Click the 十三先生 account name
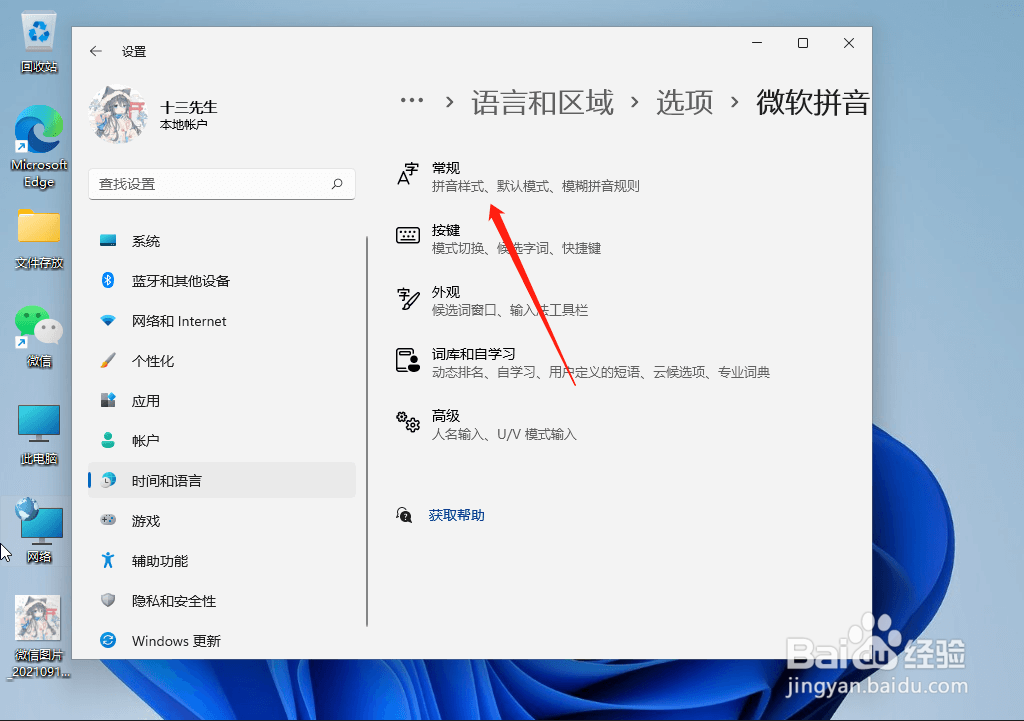The image size is (1024, 721). (189, 107)
